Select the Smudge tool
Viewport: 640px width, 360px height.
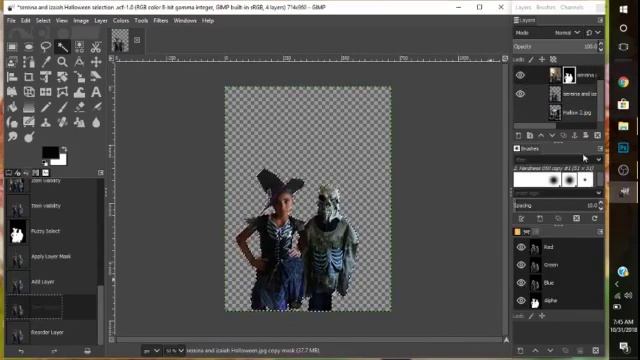(12, 137)
